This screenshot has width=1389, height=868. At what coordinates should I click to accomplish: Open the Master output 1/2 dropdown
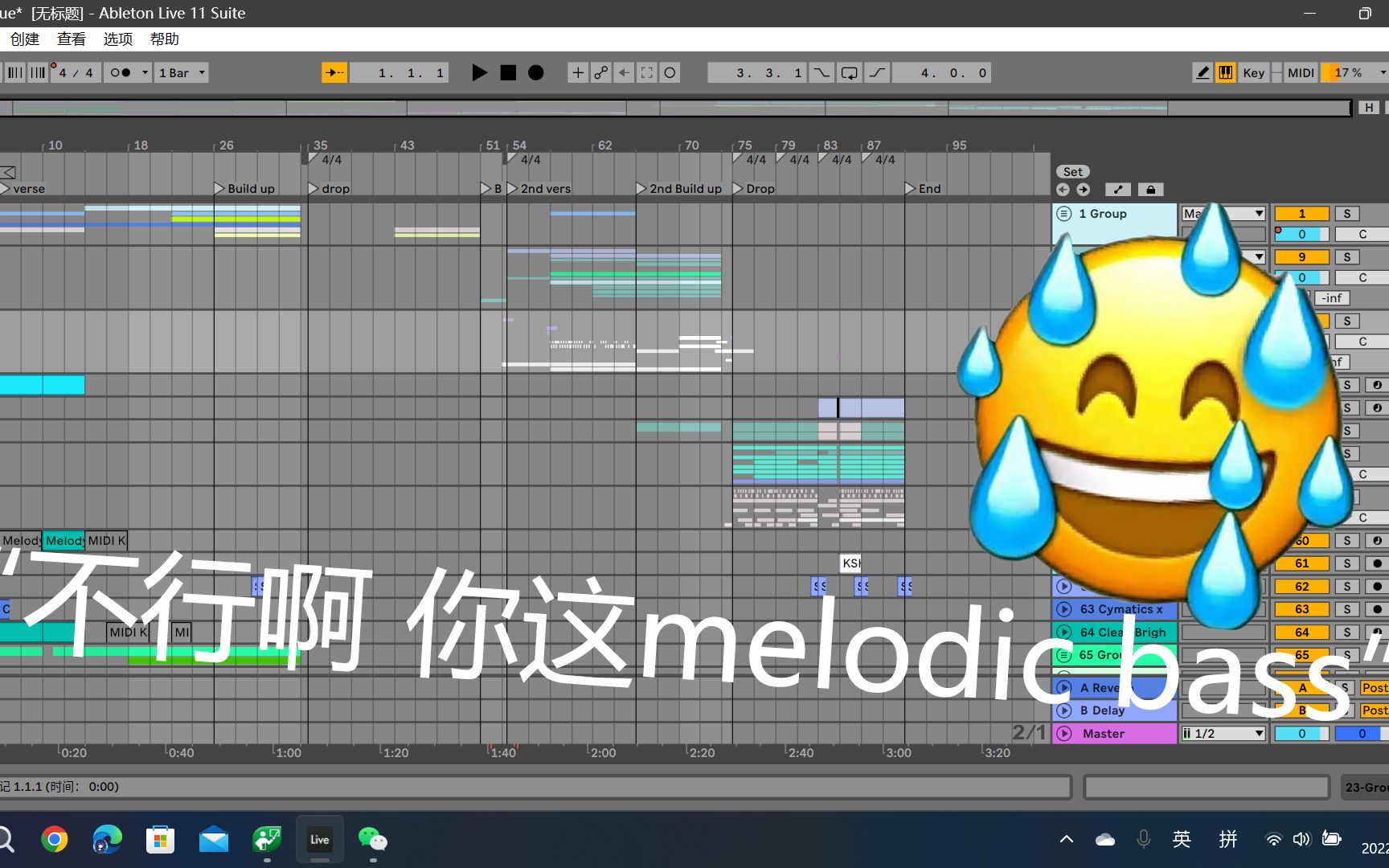tap(1223, 733)
